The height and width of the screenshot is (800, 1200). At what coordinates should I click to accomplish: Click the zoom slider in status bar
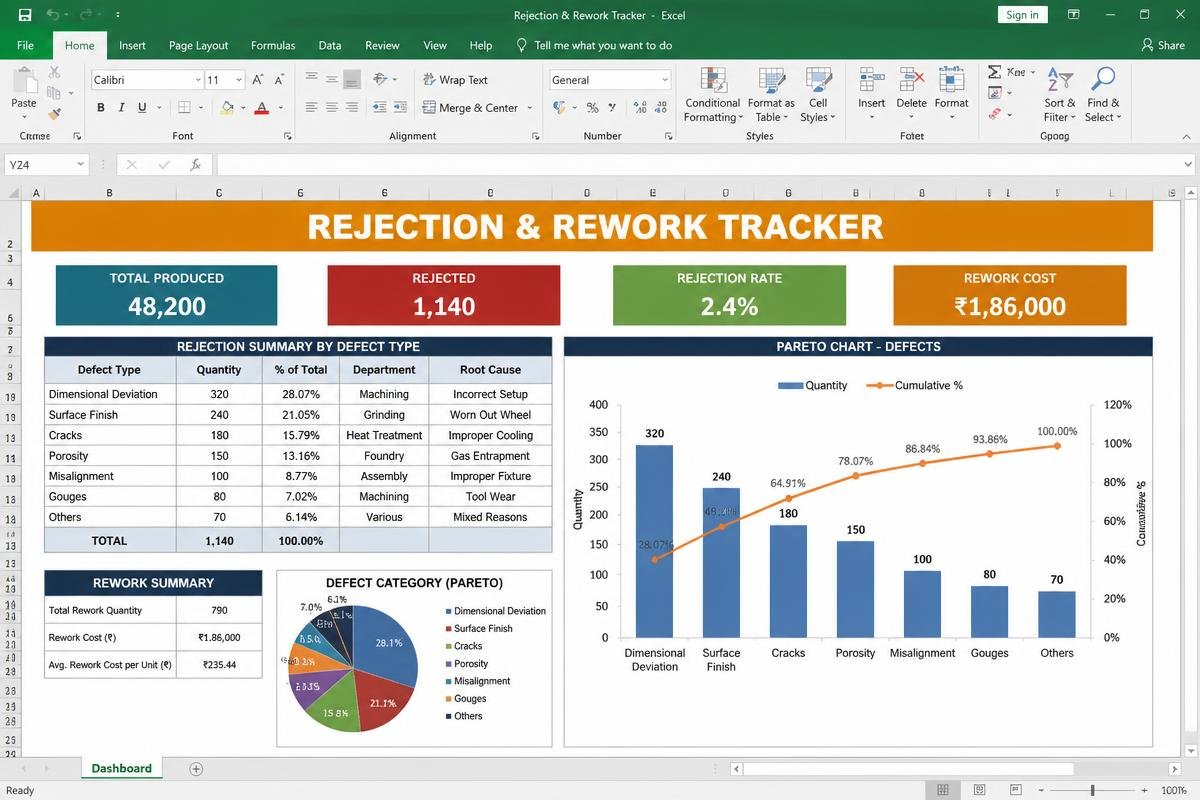pyautogui.click(x=1091, y=791)
